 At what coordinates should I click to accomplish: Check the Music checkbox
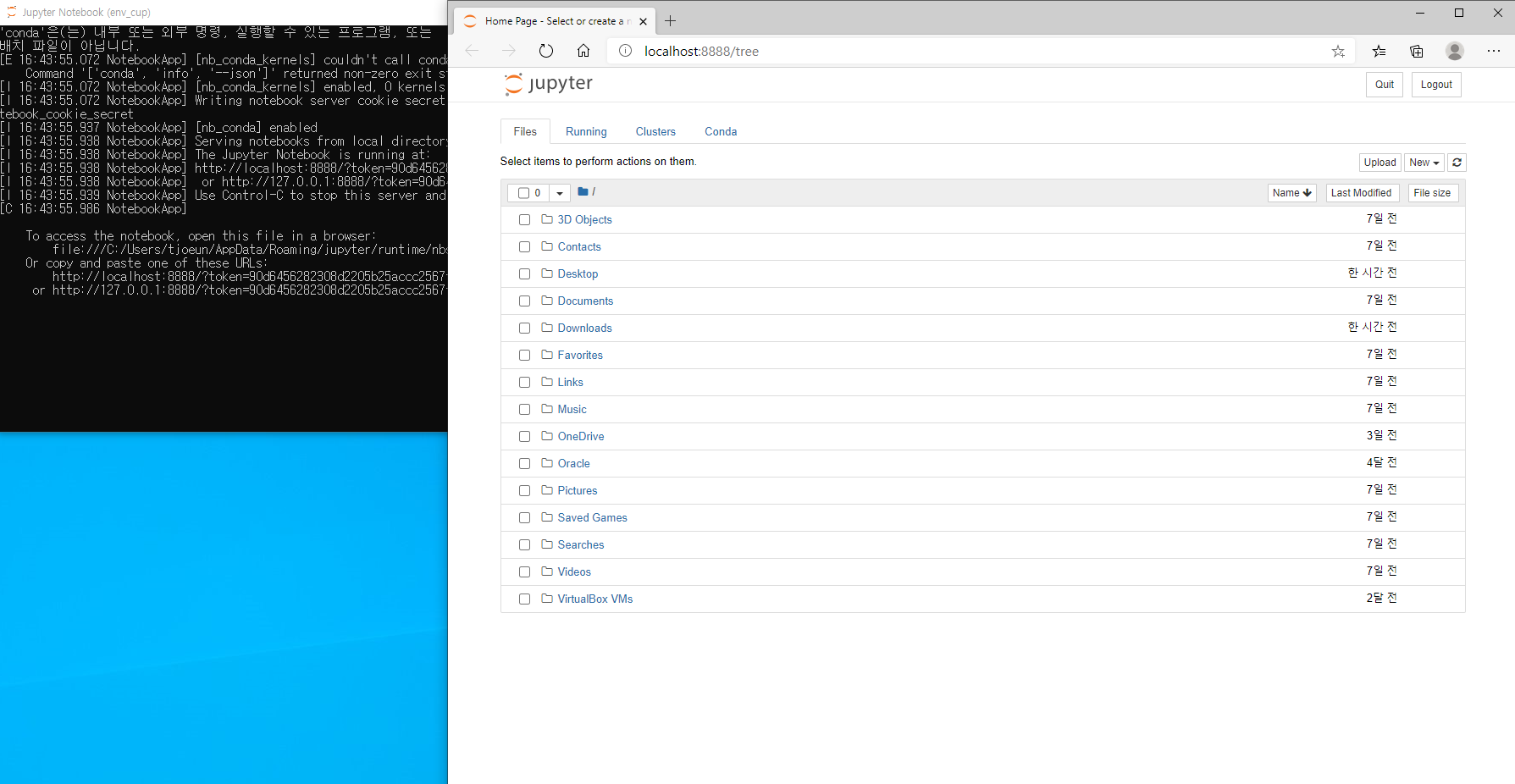pyautogui.click(x=524, y=410)
